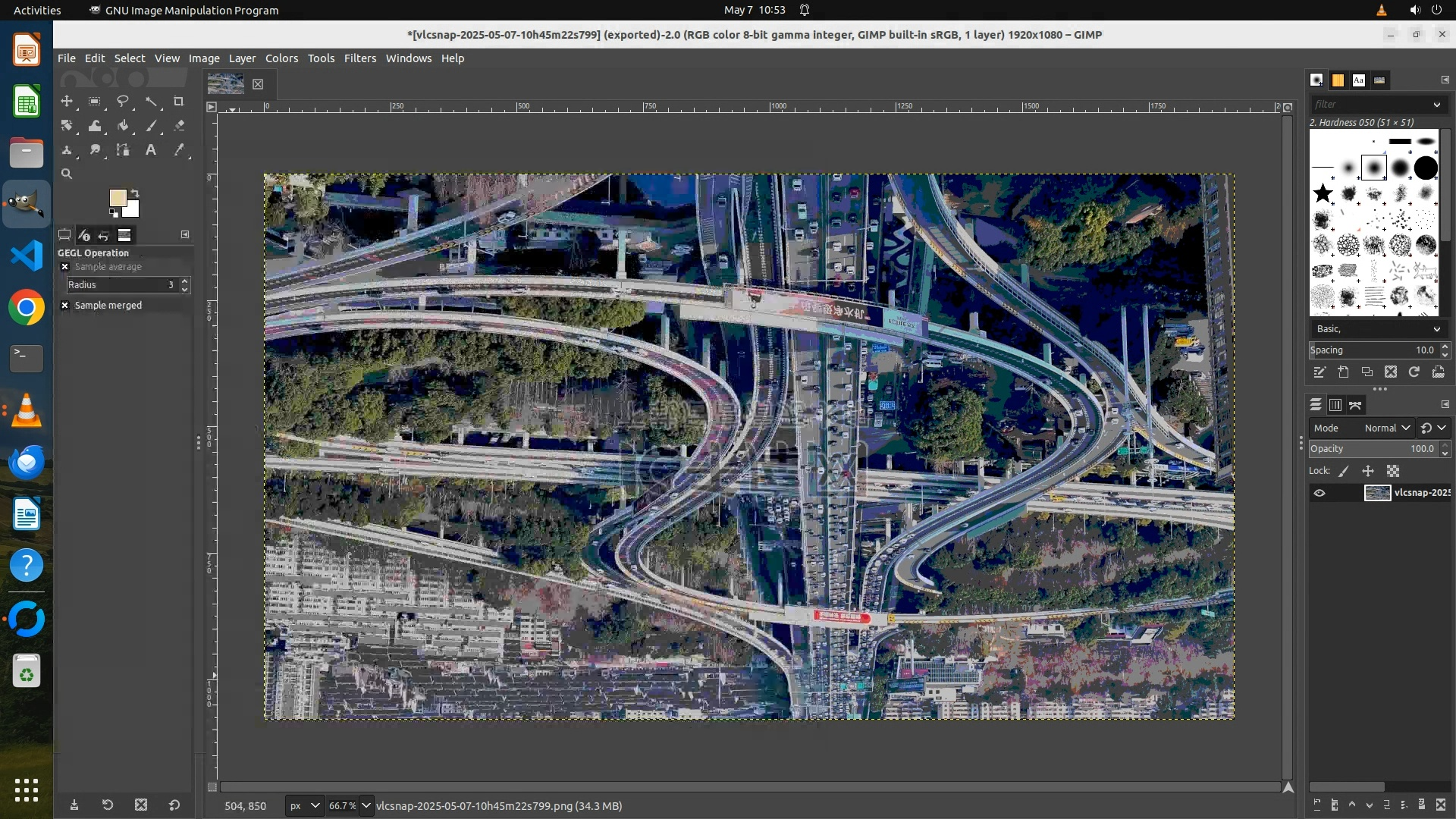Select the Text tool
The height and width of the screenshot is (819, 1456).
point(150,150)
